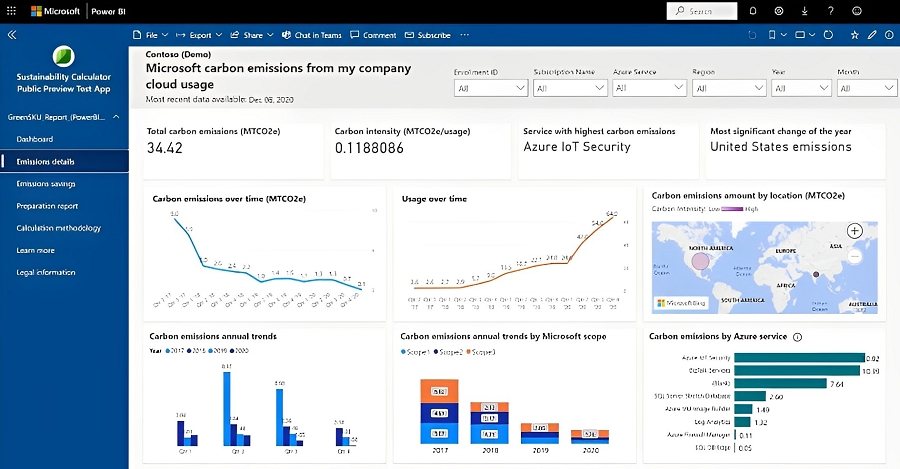Click the Chat in Teams button
Image resolution: width=900 pixels, height=469 pixels.
tap(311, 35)
